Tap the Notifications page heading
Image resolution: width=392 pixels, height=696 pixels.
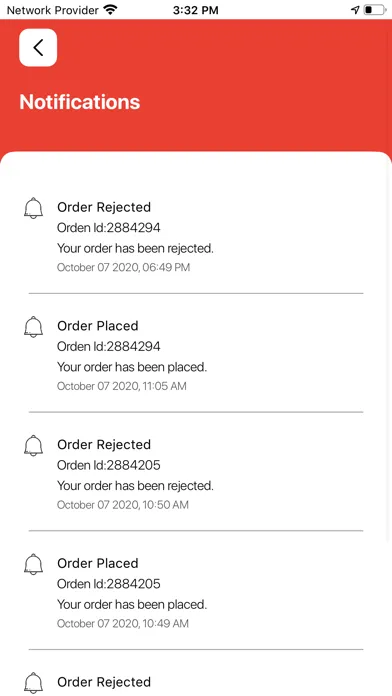pos(80,102)
